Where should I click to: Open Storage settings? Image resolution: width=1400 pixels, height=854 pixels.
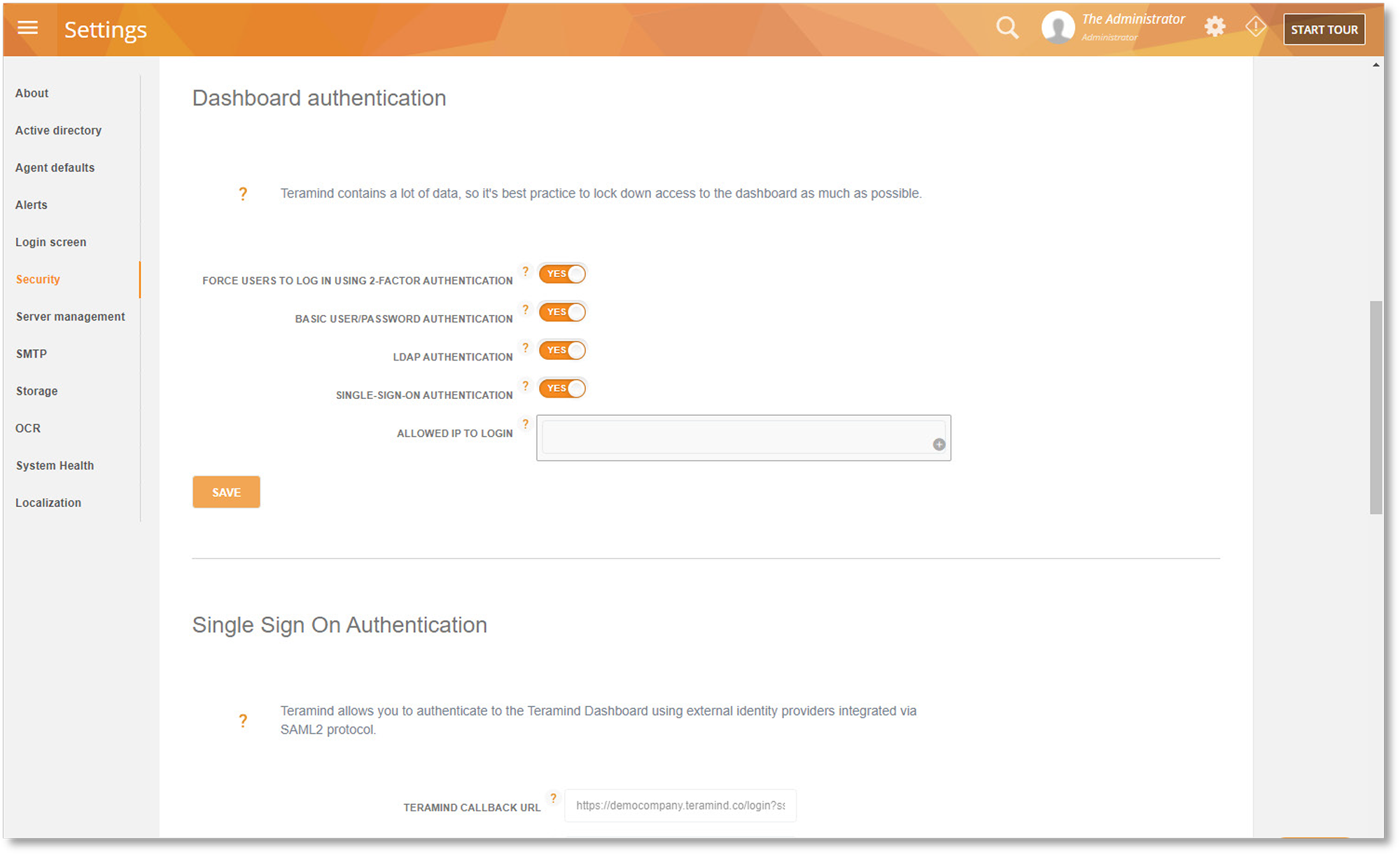coord(37,391)
